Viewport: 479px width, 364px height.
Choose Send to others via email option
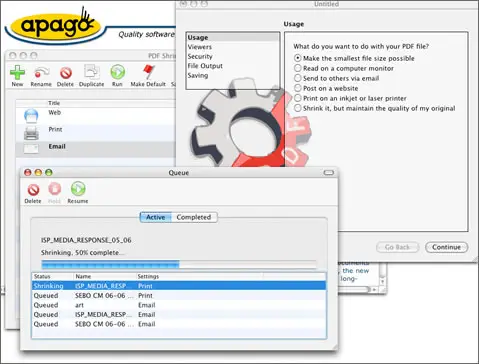[x=297, y=78]
